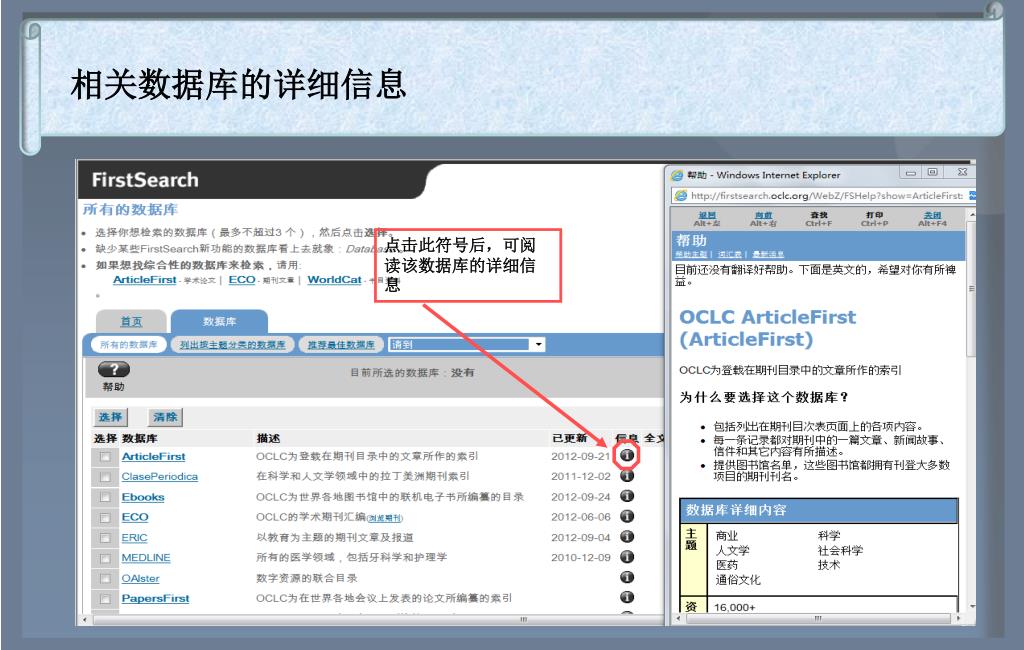
Task: Open the 浏览期刊 link in ECO description
Action: point(385,518)
